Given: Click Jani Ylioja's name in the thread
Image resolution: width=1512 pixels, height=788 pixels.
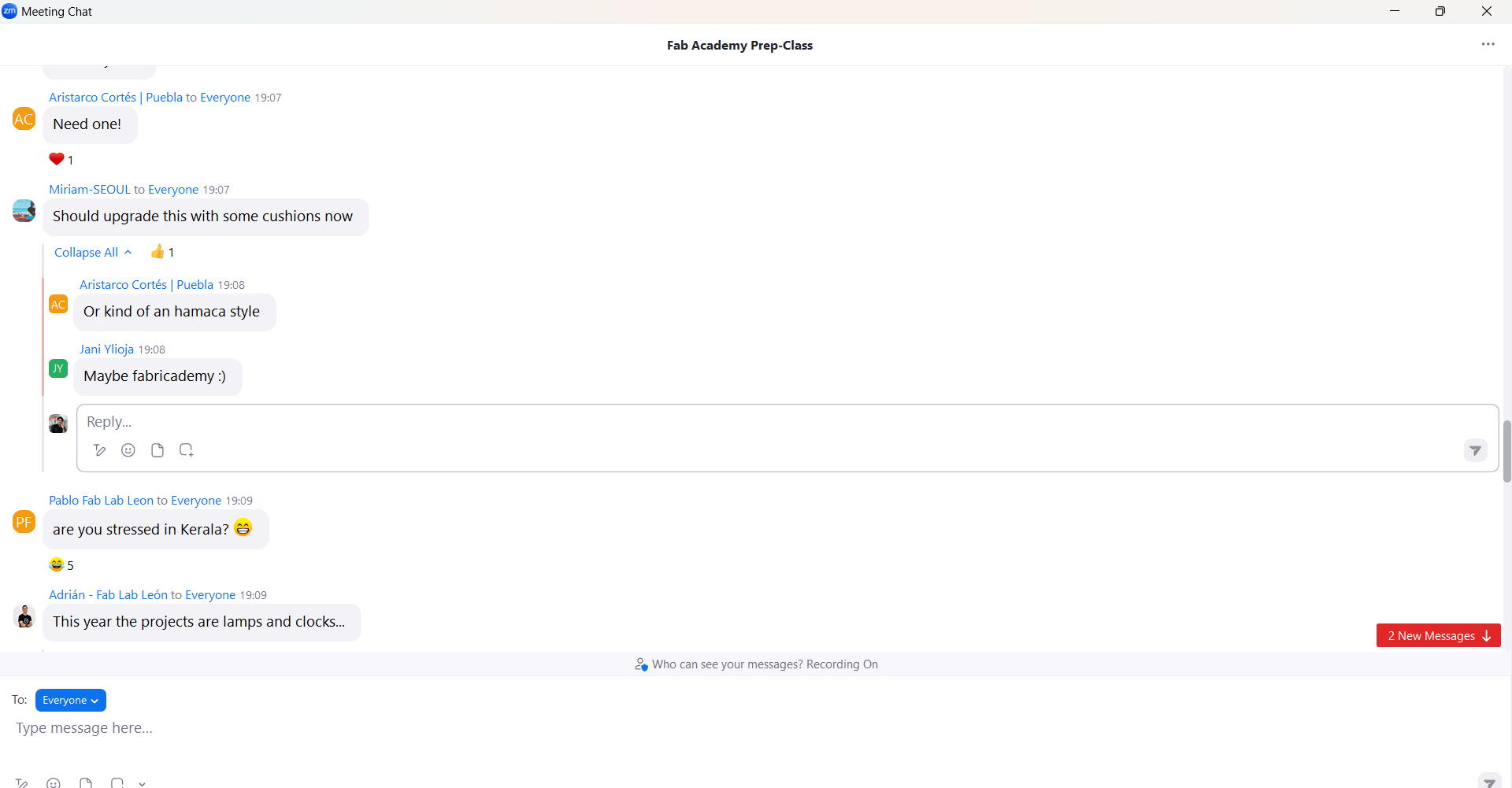Looking at the screenshot, I should [x=106, y=350].
